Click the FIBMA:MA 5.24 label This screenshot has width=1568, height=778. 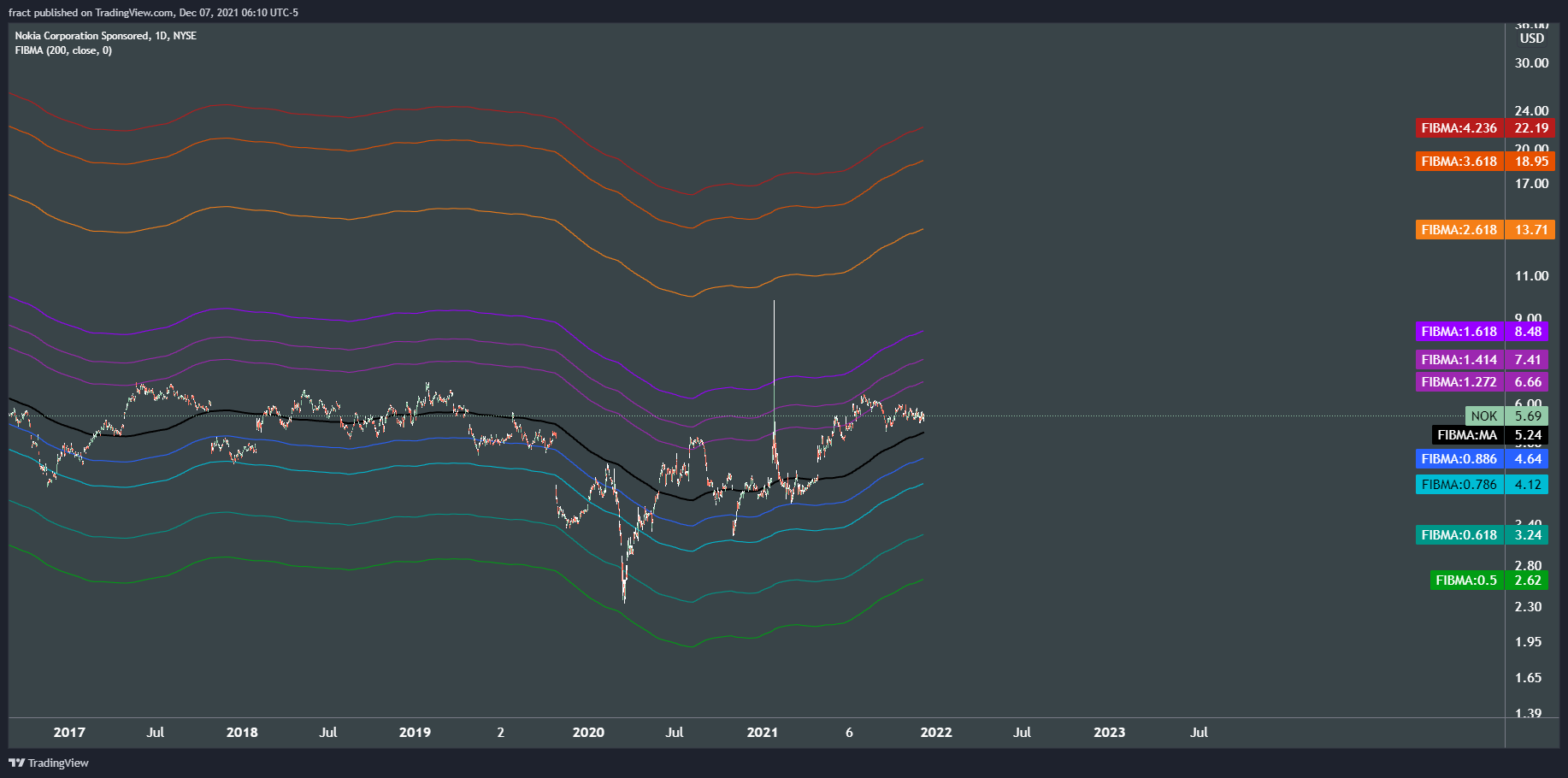(1490, 435)
